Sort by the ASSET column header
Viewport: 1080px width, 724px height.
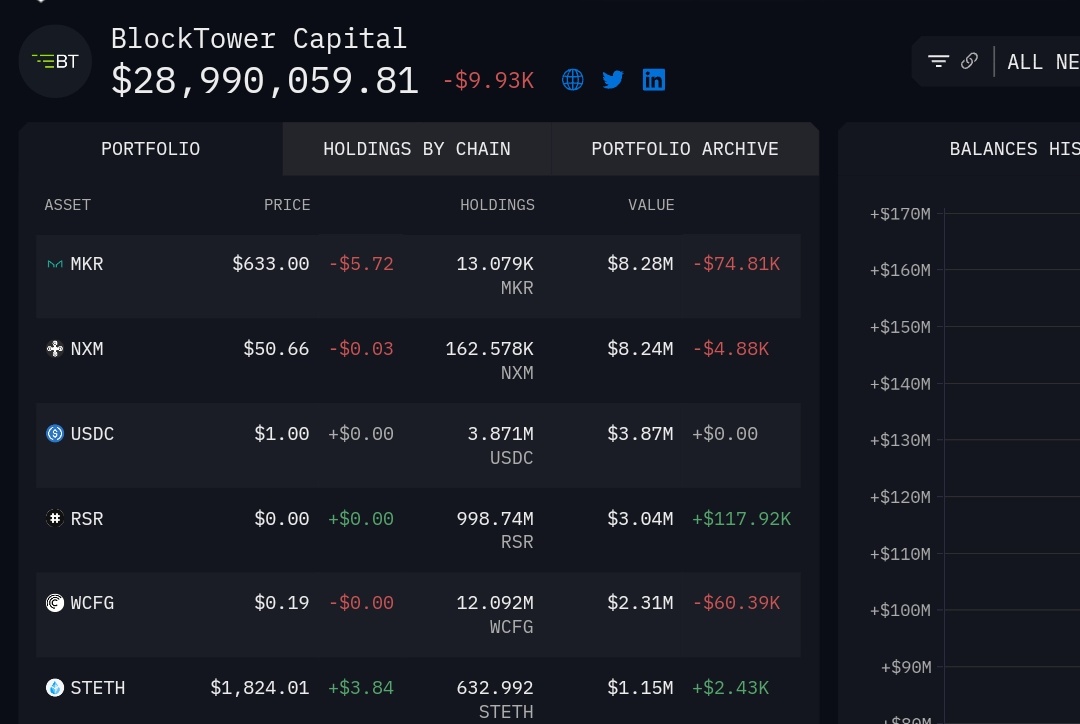68,205
